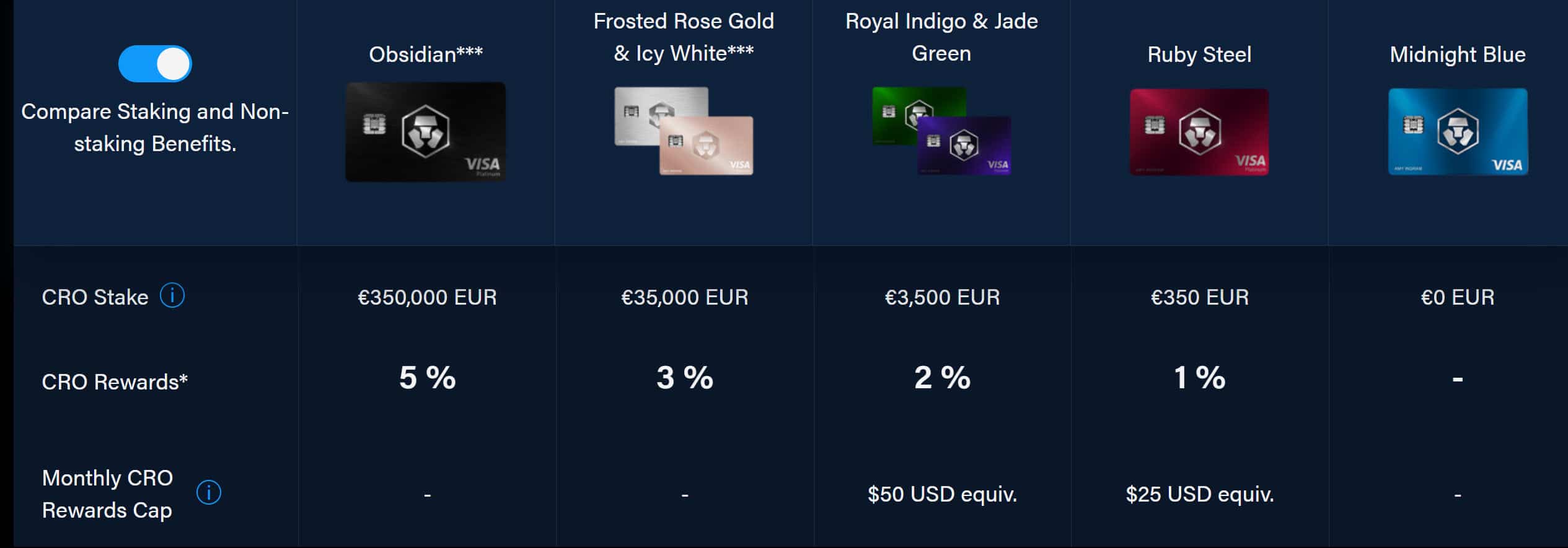Click the $50 USD equiv. rewards cap
This screenshot has width=1568, height=548.
pos(941,494)
